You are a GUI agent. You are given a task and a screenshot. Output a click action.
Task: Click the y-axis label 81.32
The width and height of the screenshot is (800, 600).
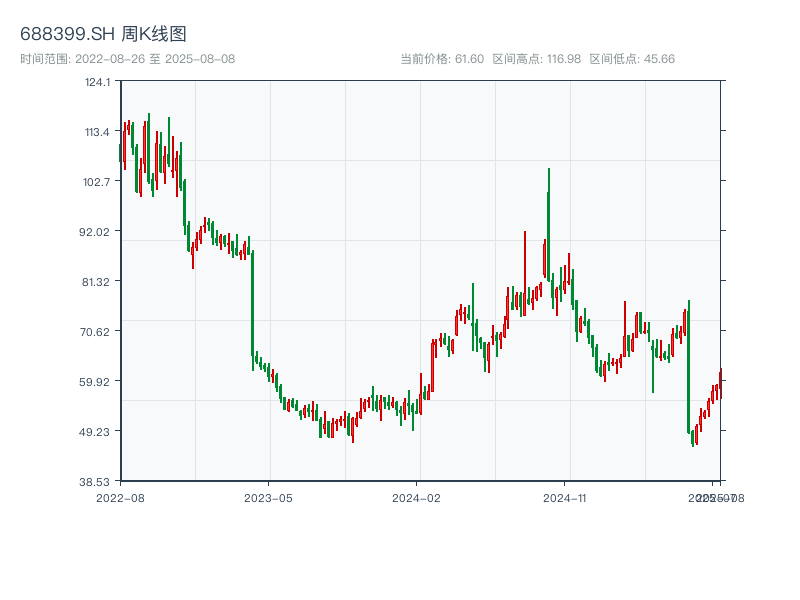click(x=96, y=282)
